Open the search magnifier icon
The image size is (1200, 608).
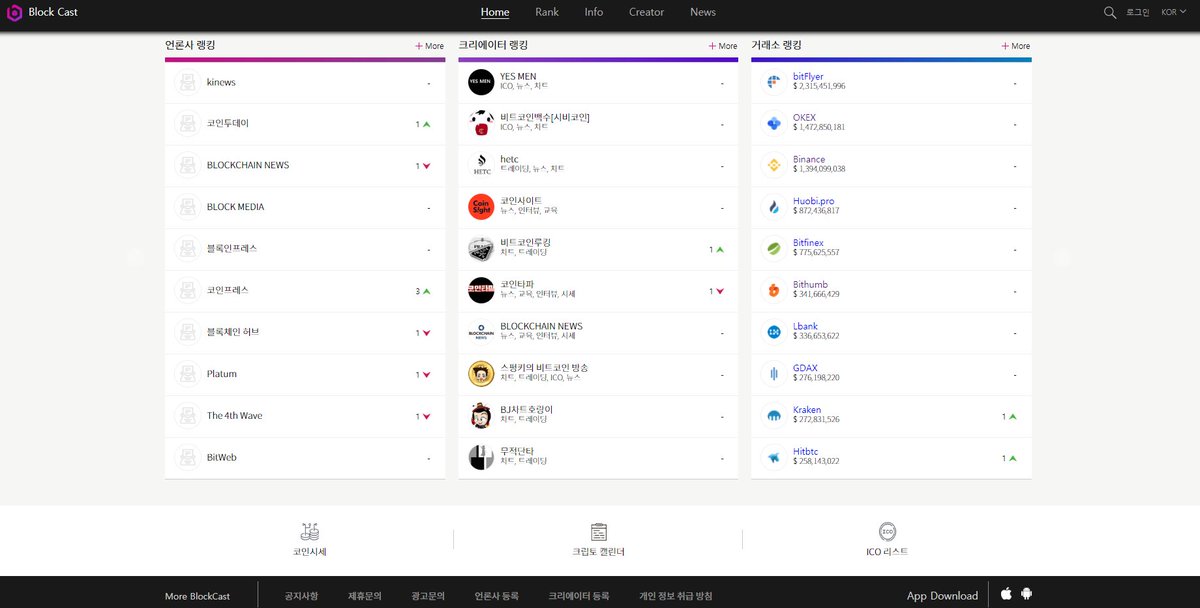[x=1110, y=12]
